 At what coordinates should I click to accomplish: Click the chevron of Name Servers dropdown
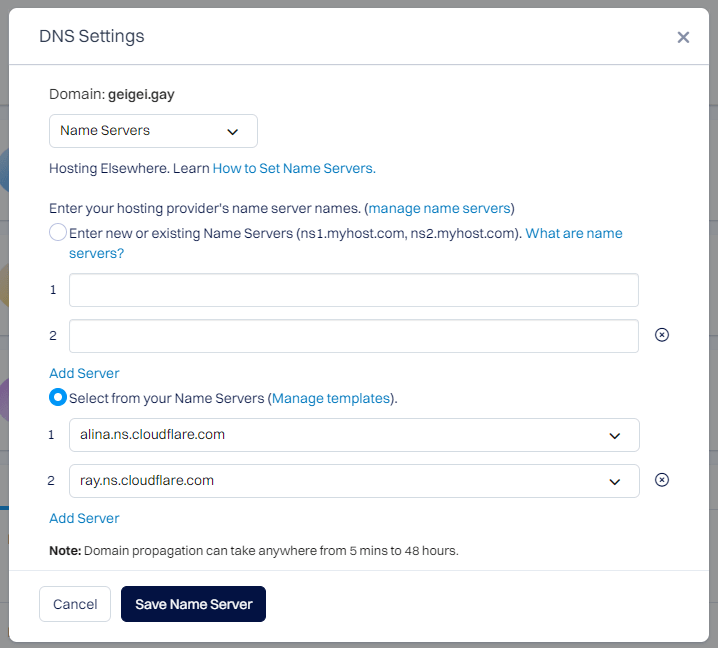(233, 132)
